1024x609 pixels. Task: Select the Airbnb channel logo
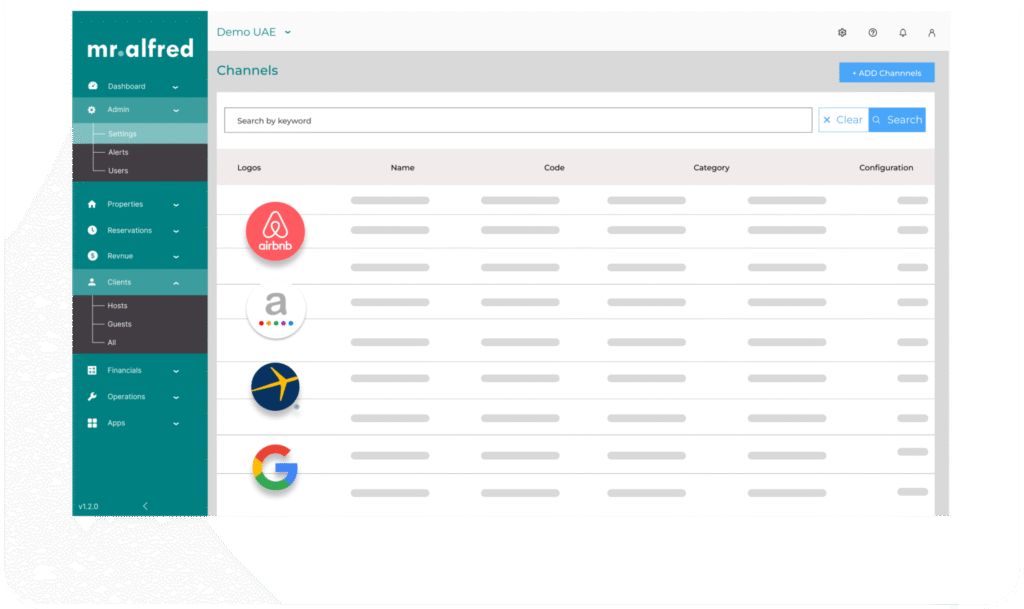click(275, 232)
